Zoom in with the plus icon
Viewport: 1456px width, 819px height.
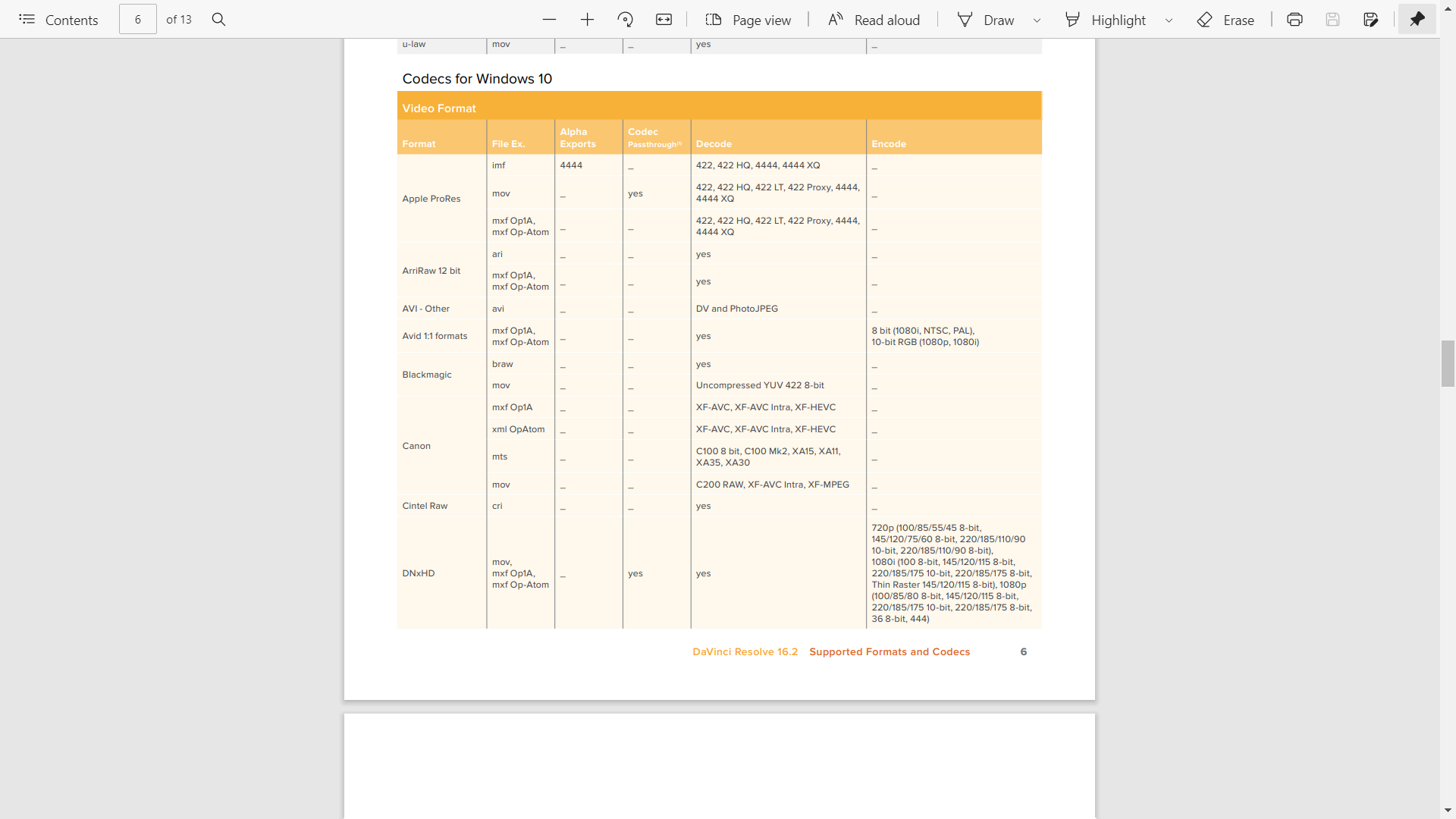588,20
